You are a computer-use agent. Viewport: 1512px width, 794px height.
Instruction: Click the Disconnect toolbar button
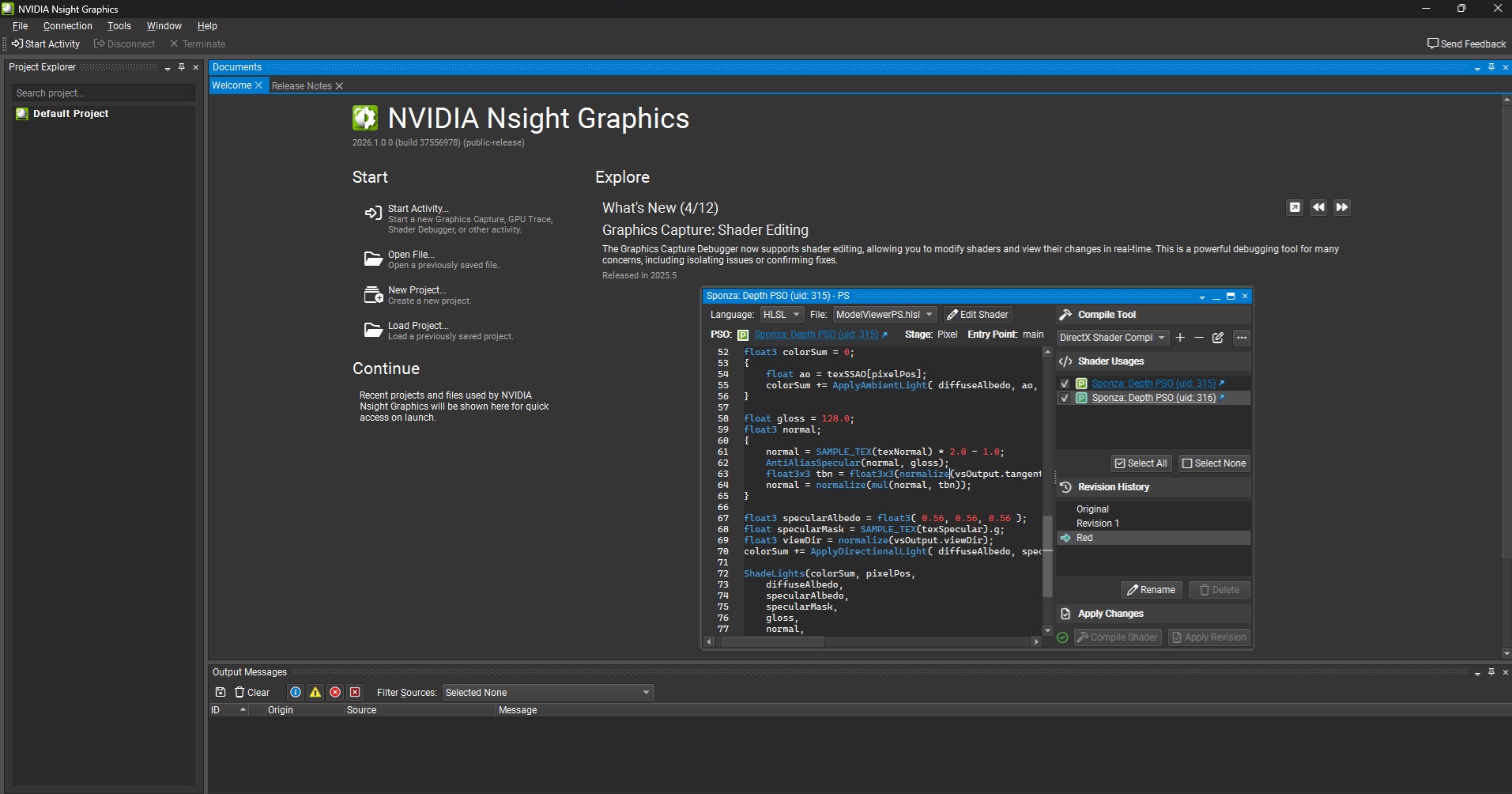[x=125, y=44]
